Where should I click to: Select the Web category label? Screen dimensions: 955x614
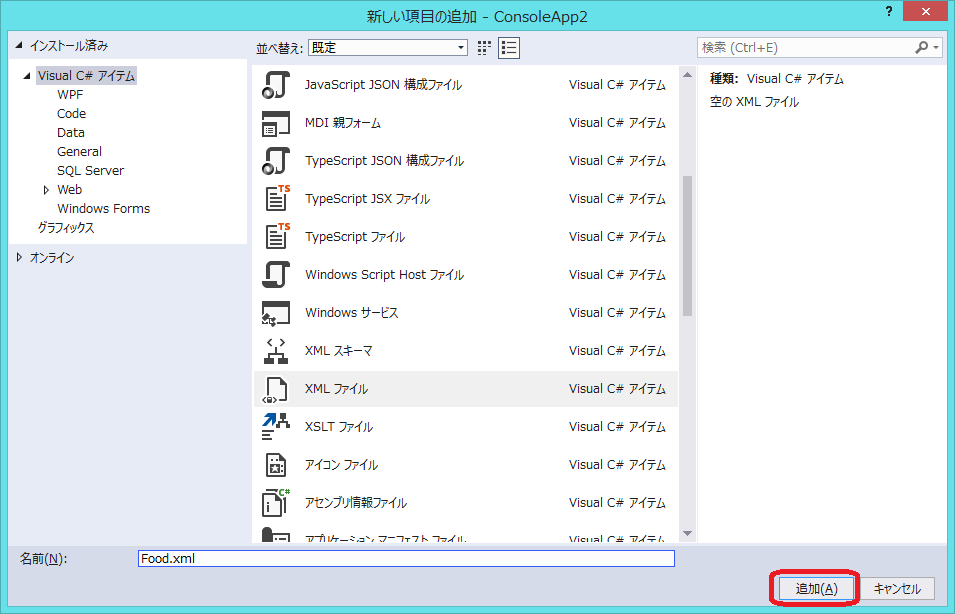(69, 189)
